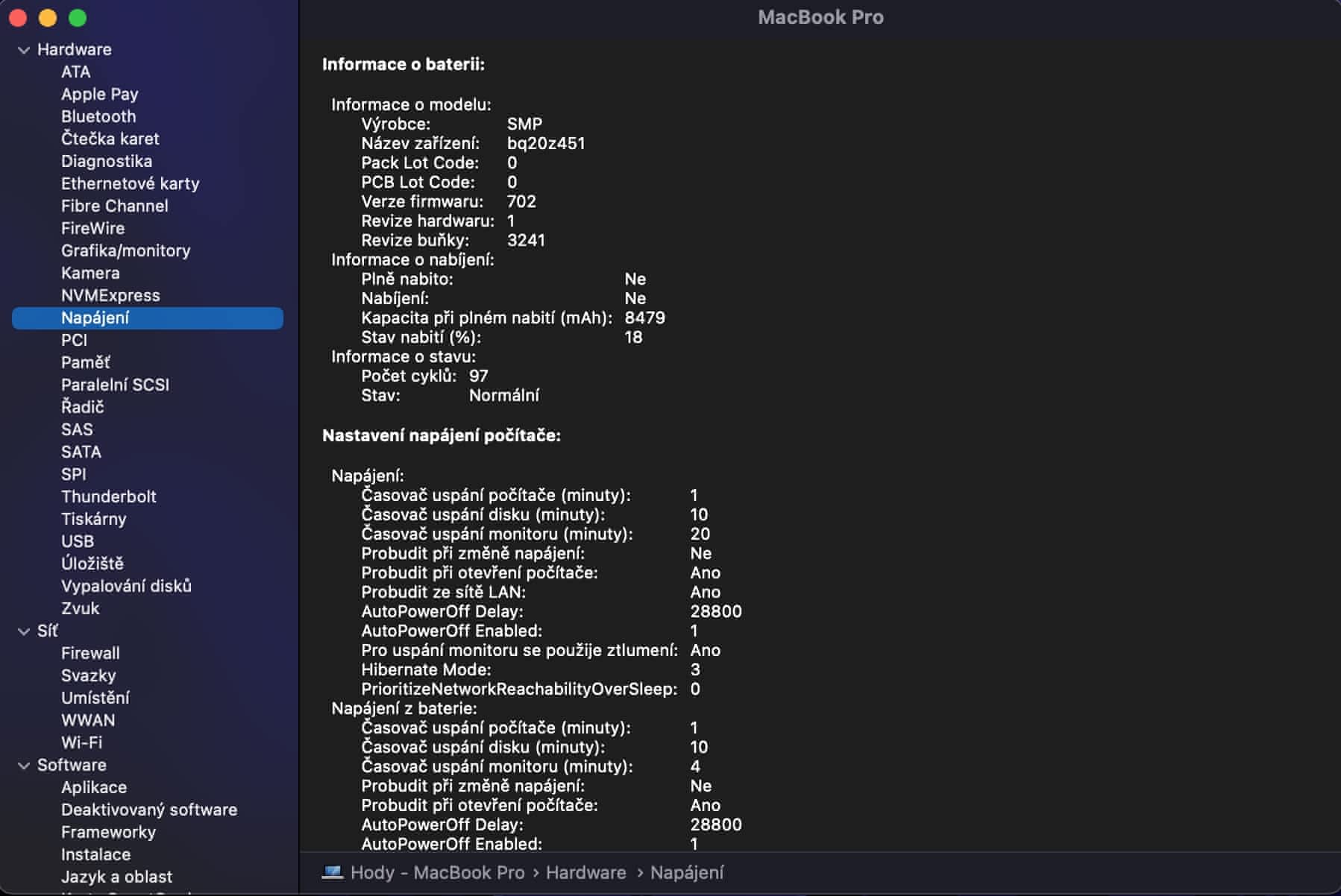The width and height of the screenshot is (1341, 896).
Task: Click Hibernate Mode value 3
Action: coord(695,669)
